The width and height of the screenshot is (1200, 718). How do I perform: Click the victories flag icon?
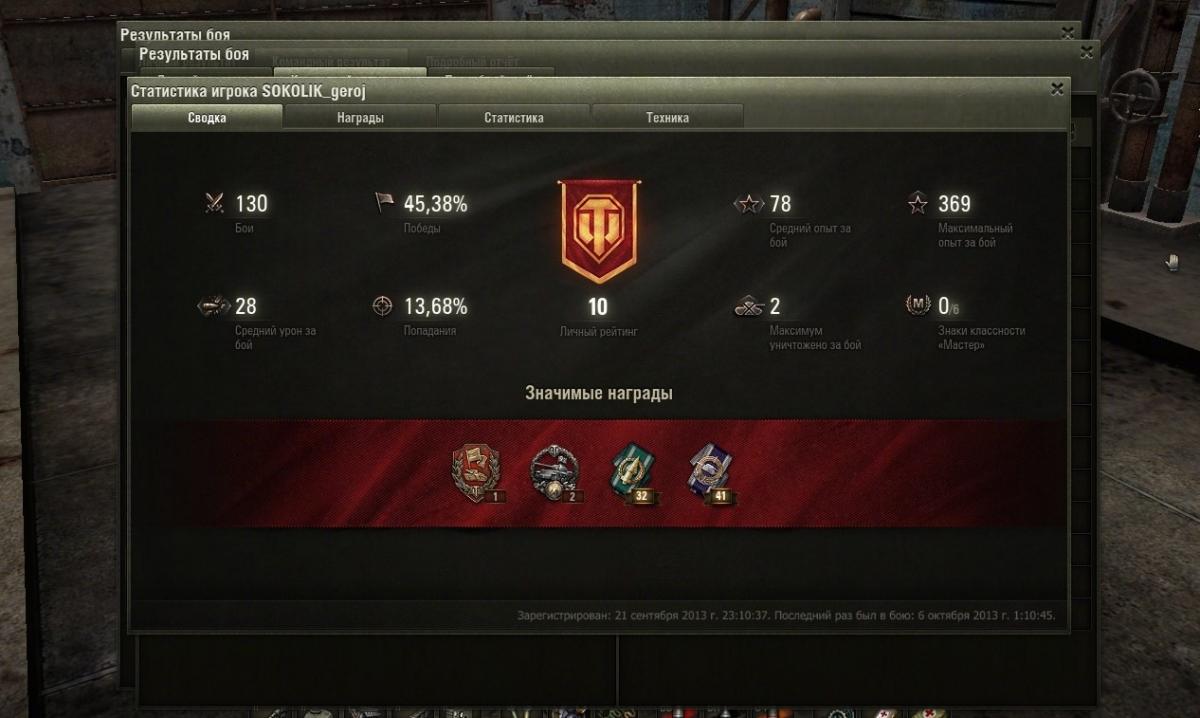pos(384,203)
